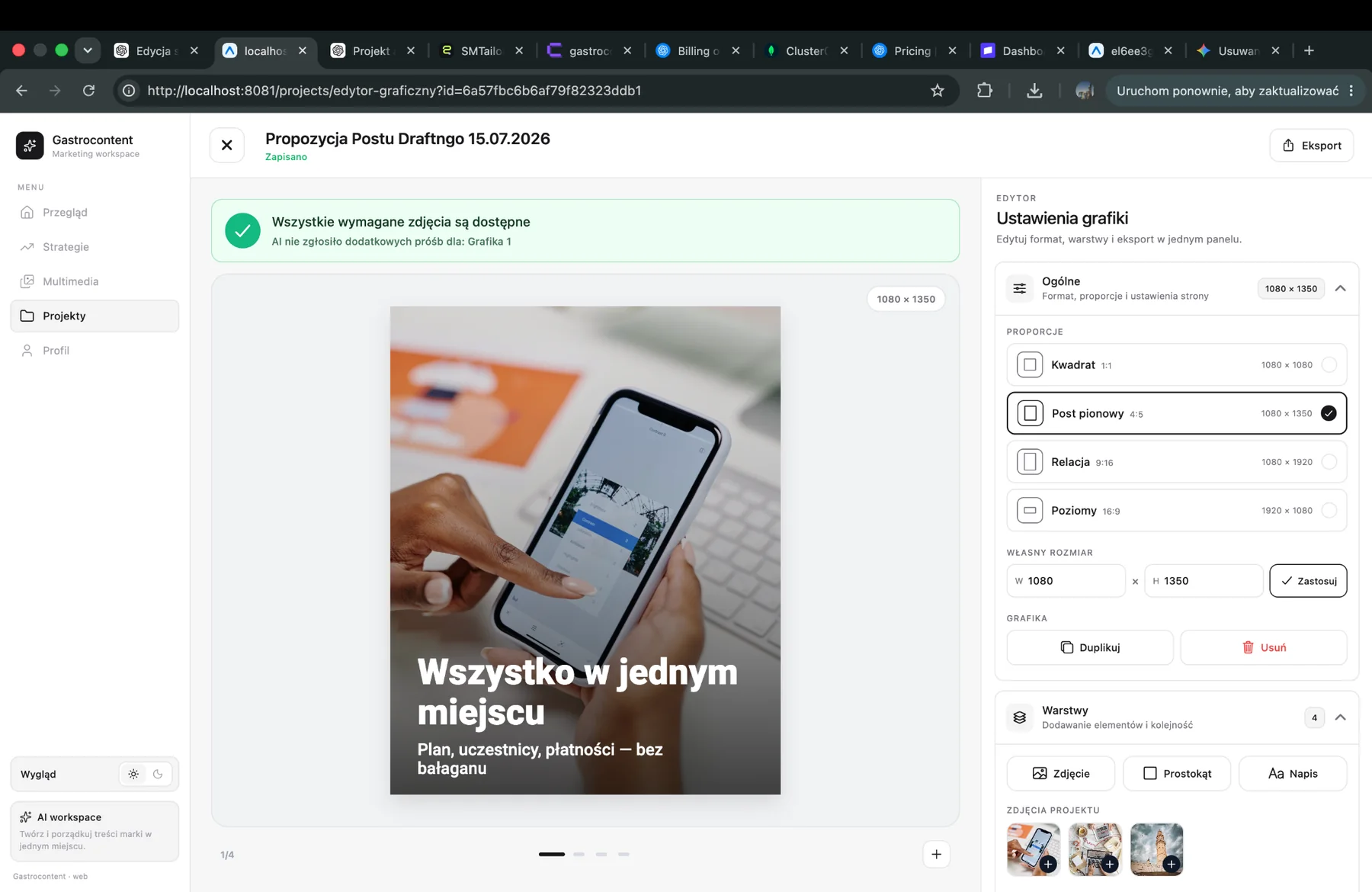The width and height of the screenshot is (1372, 892).
Task: Click the custom width W input field
Action: pyautogui.click(x=1066, y=581)
